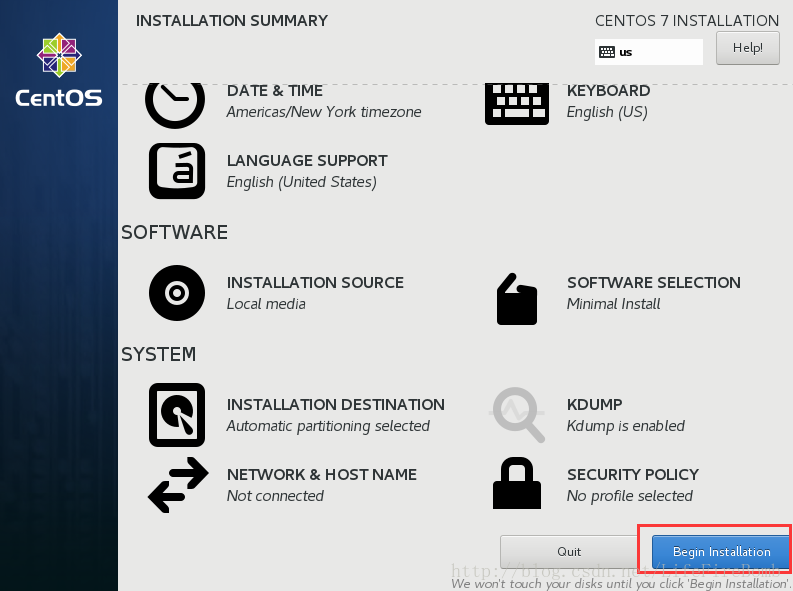Click 'Not connected' network status text
The width and height of the screenshot is (793, 591).
275,496
